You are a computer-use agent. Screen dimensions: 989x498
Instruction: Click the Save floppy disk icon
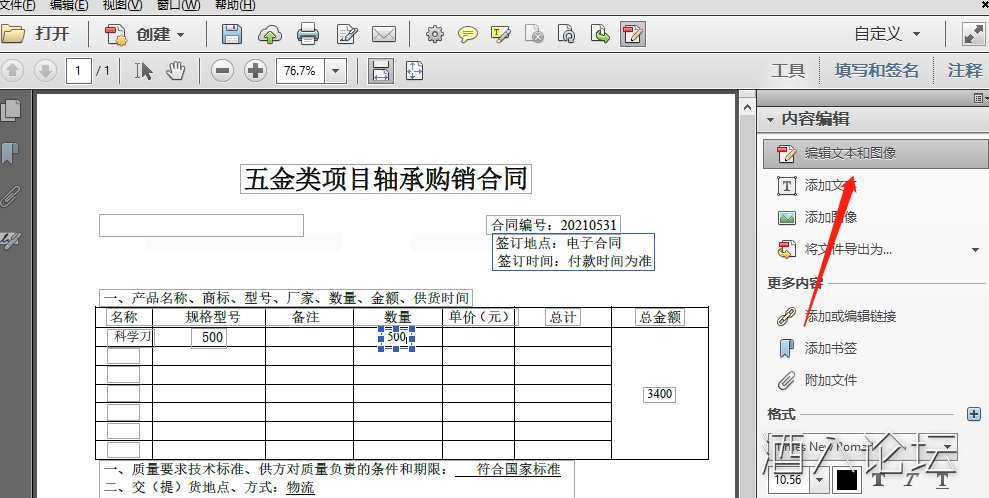232,35
